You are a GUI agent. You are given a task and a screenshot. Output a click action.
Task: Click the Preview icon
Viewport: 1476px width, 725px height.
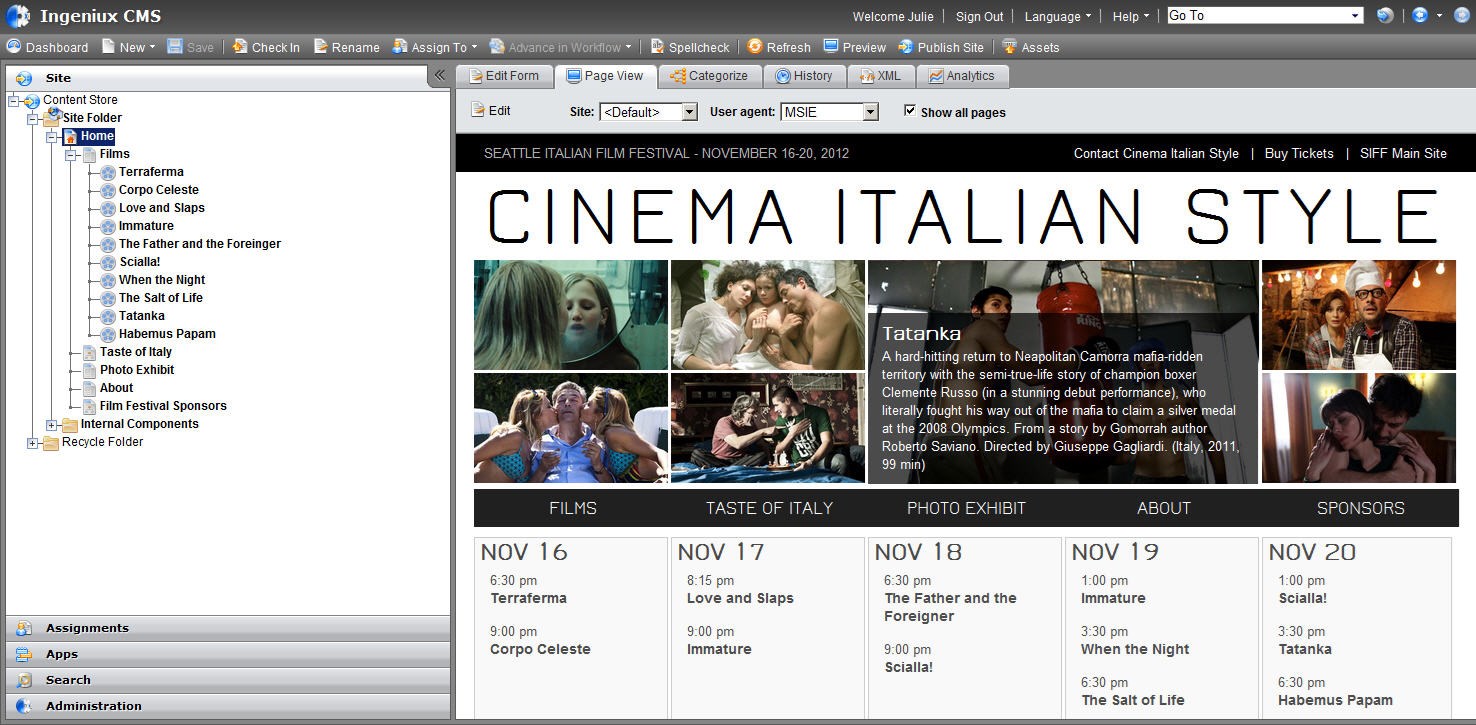coord(831,46)
